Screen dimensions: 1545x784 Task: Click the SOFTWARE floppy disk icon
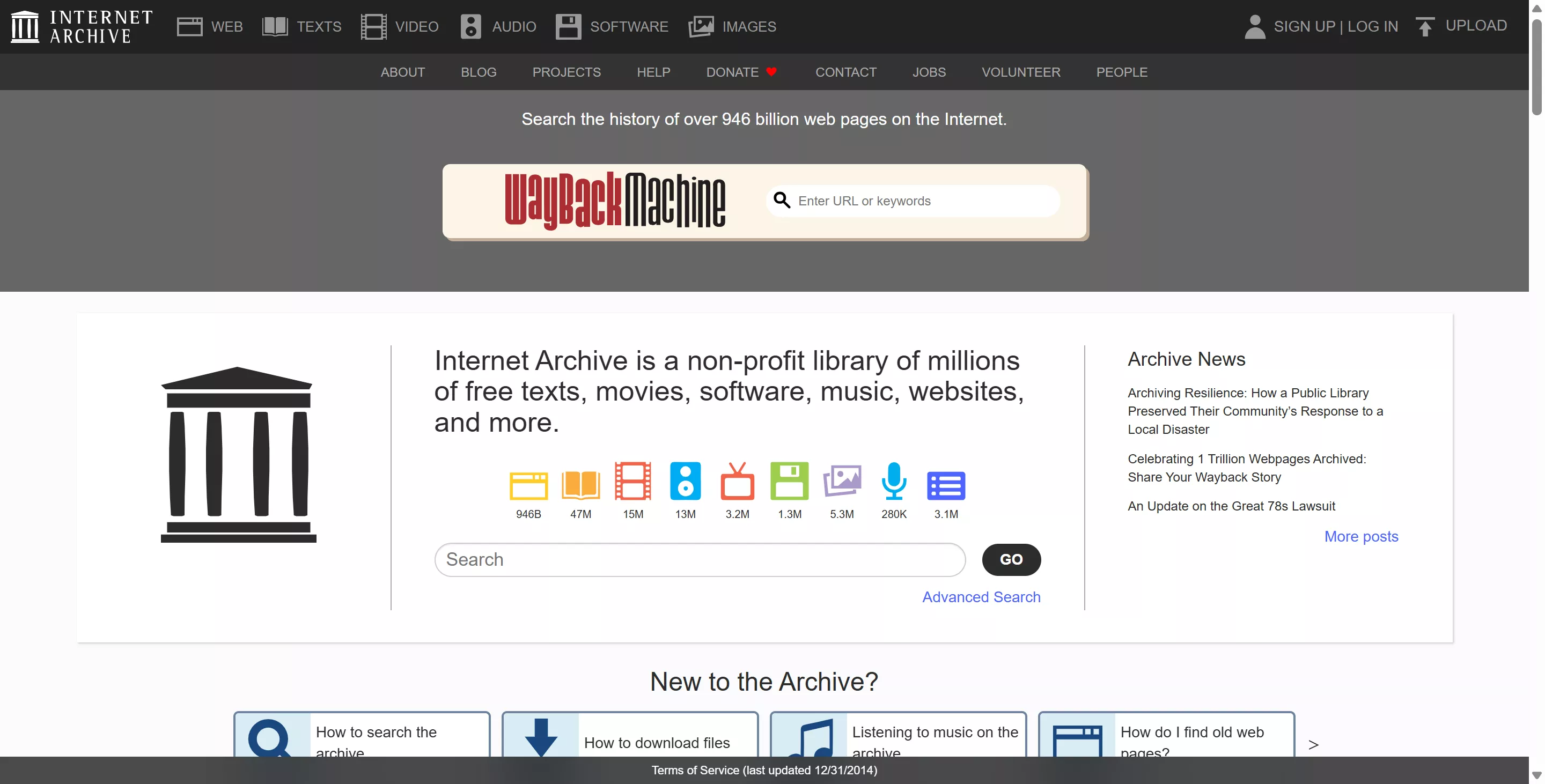pos(568,26)
